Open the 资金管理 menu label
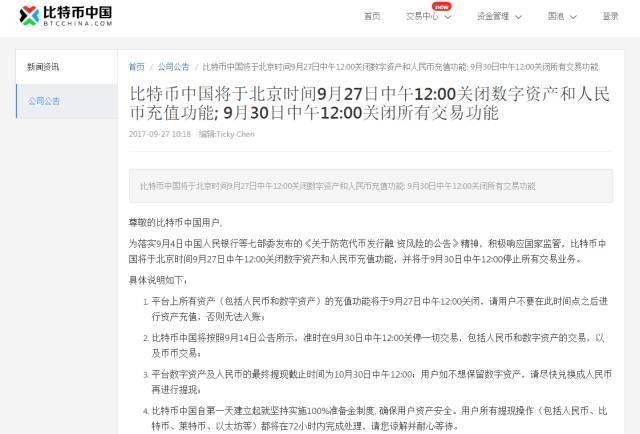The height and width of the screenshot is (434, 640). [493, 16]
